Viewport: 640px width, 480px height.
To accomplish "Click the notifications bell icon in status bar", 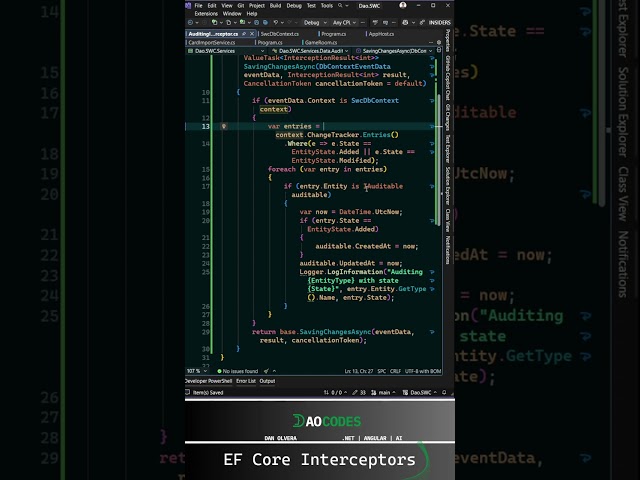I will click(444, 392).
